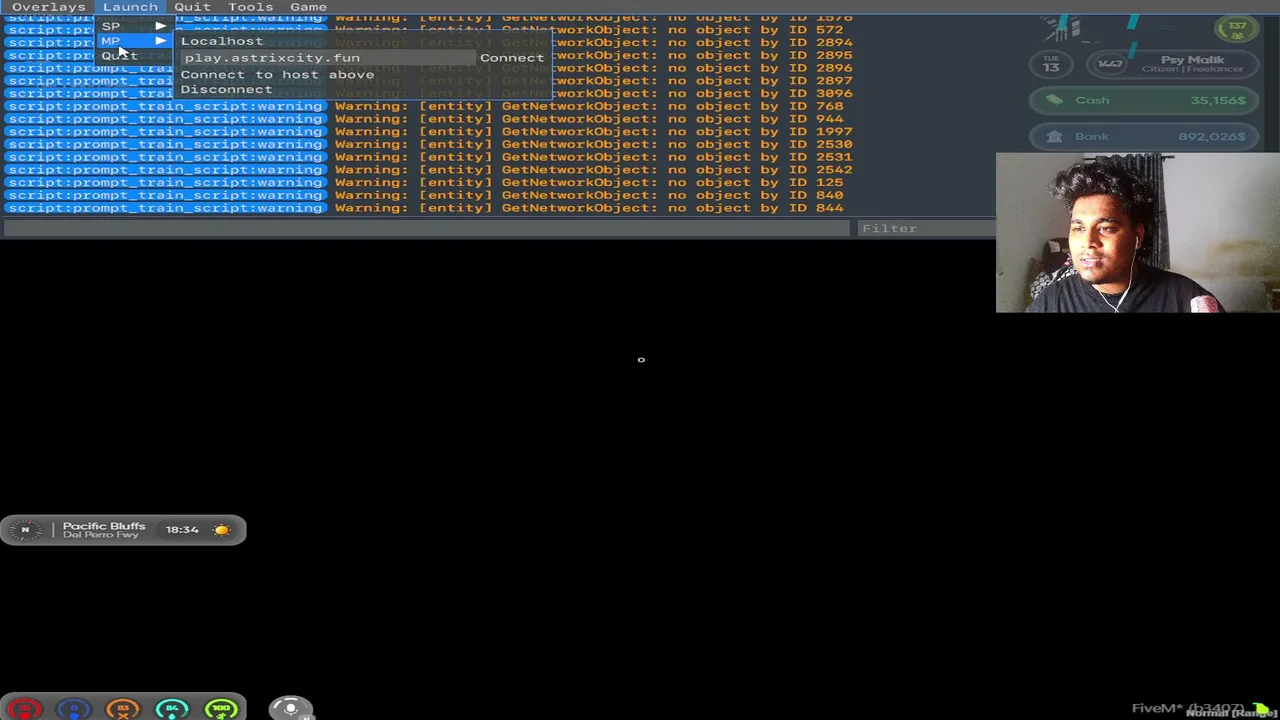Click the green stamina runner indicator
Image resolution: width=1280 pixels, height=720 pixels.
pos(221,709)
